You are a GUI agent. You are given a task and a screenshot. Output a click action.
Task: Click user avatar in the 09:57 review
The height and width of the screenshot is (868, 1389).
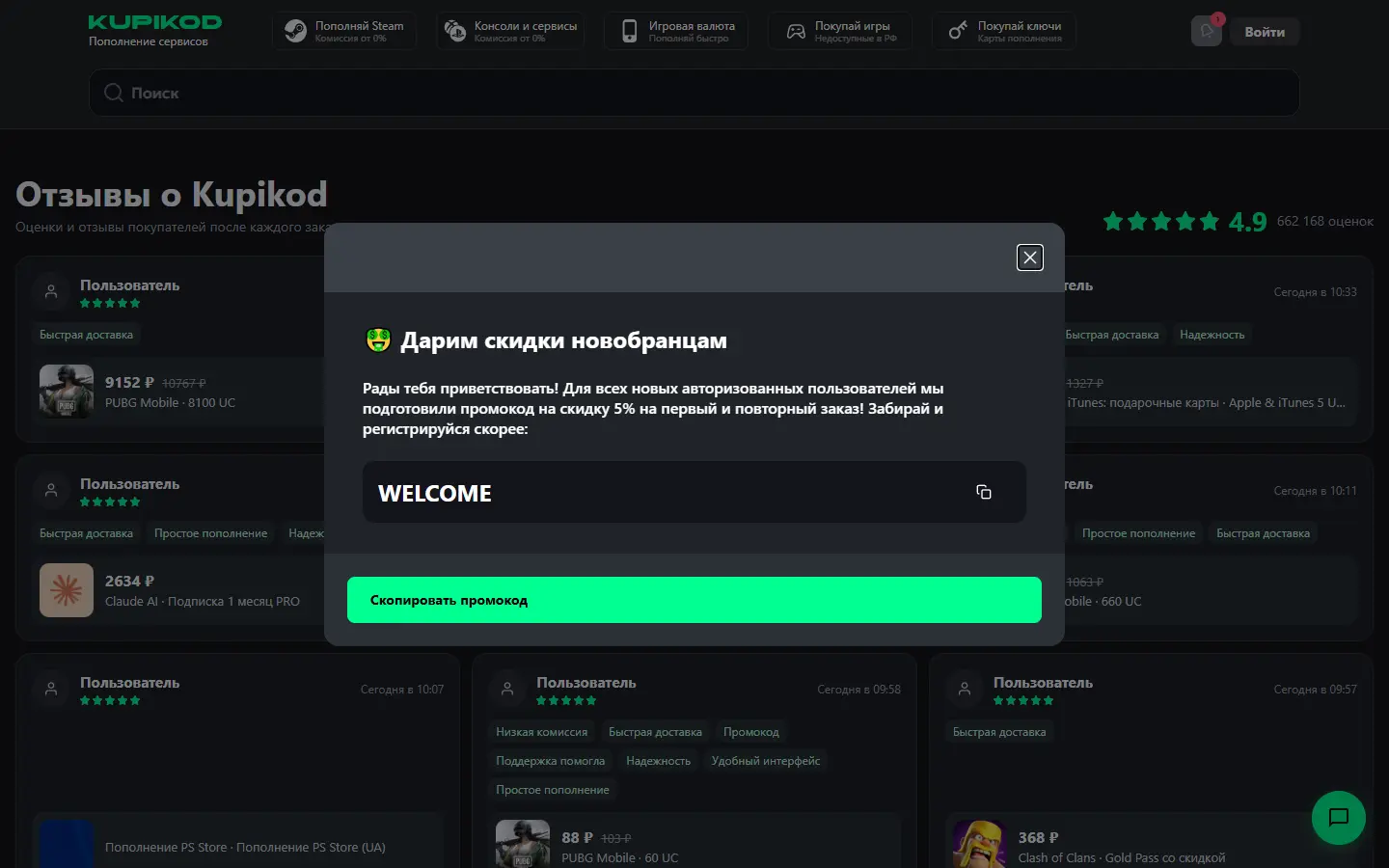tap(964, 689)
